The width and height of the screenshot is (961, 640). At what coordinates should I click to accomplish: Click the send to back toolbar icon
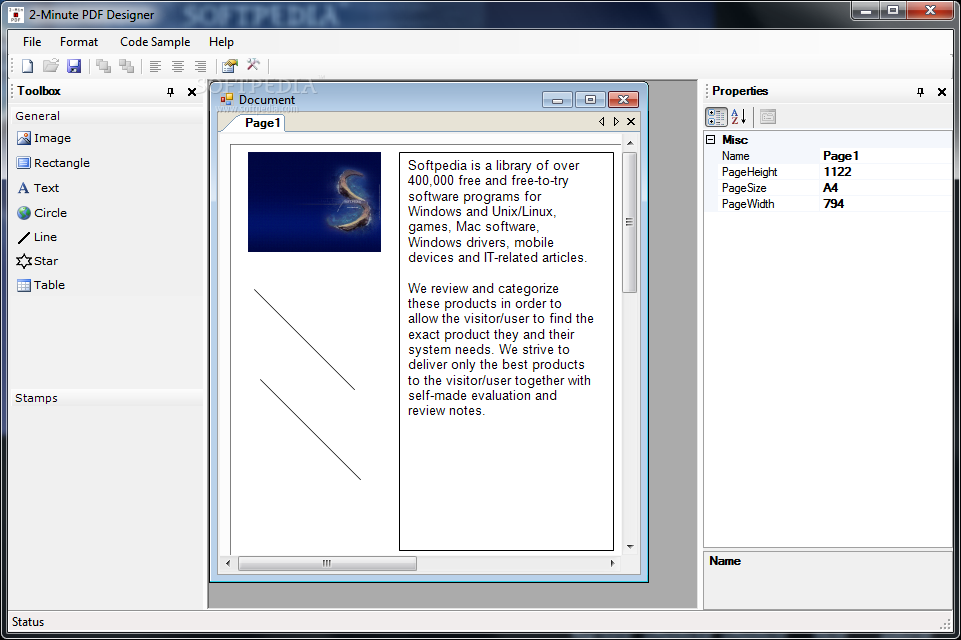click(126, 66)
